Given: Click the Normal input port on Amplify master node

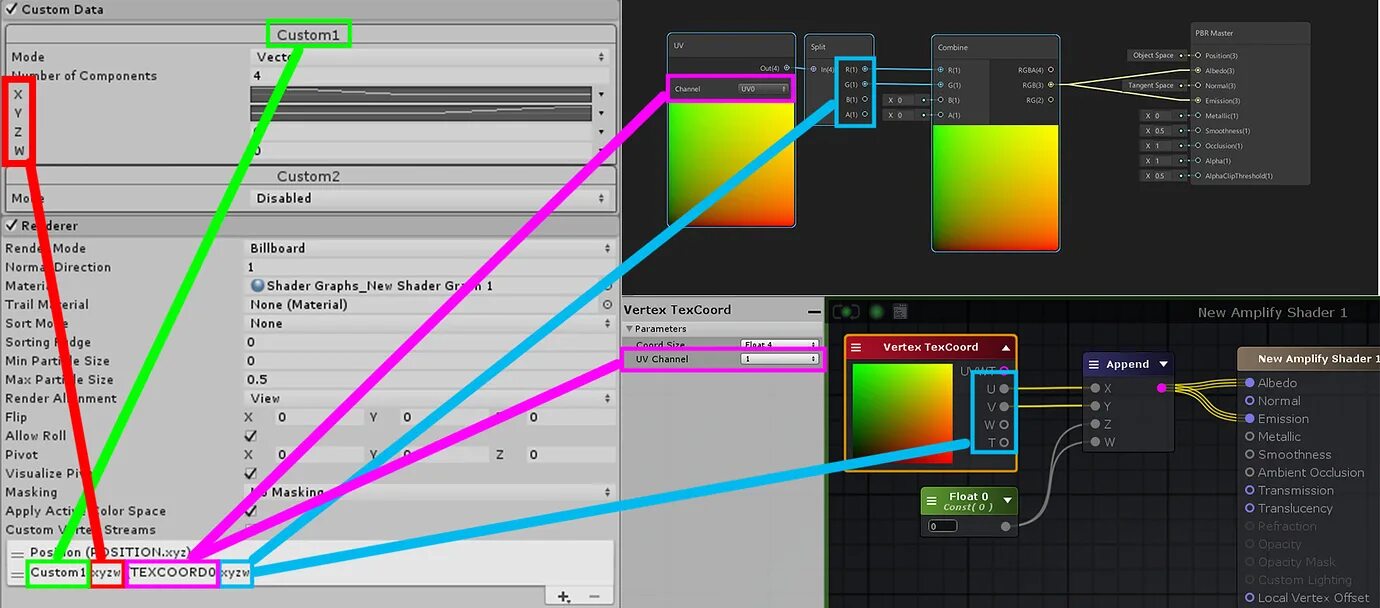Looking at the screenshot, I should [1249, 401].
